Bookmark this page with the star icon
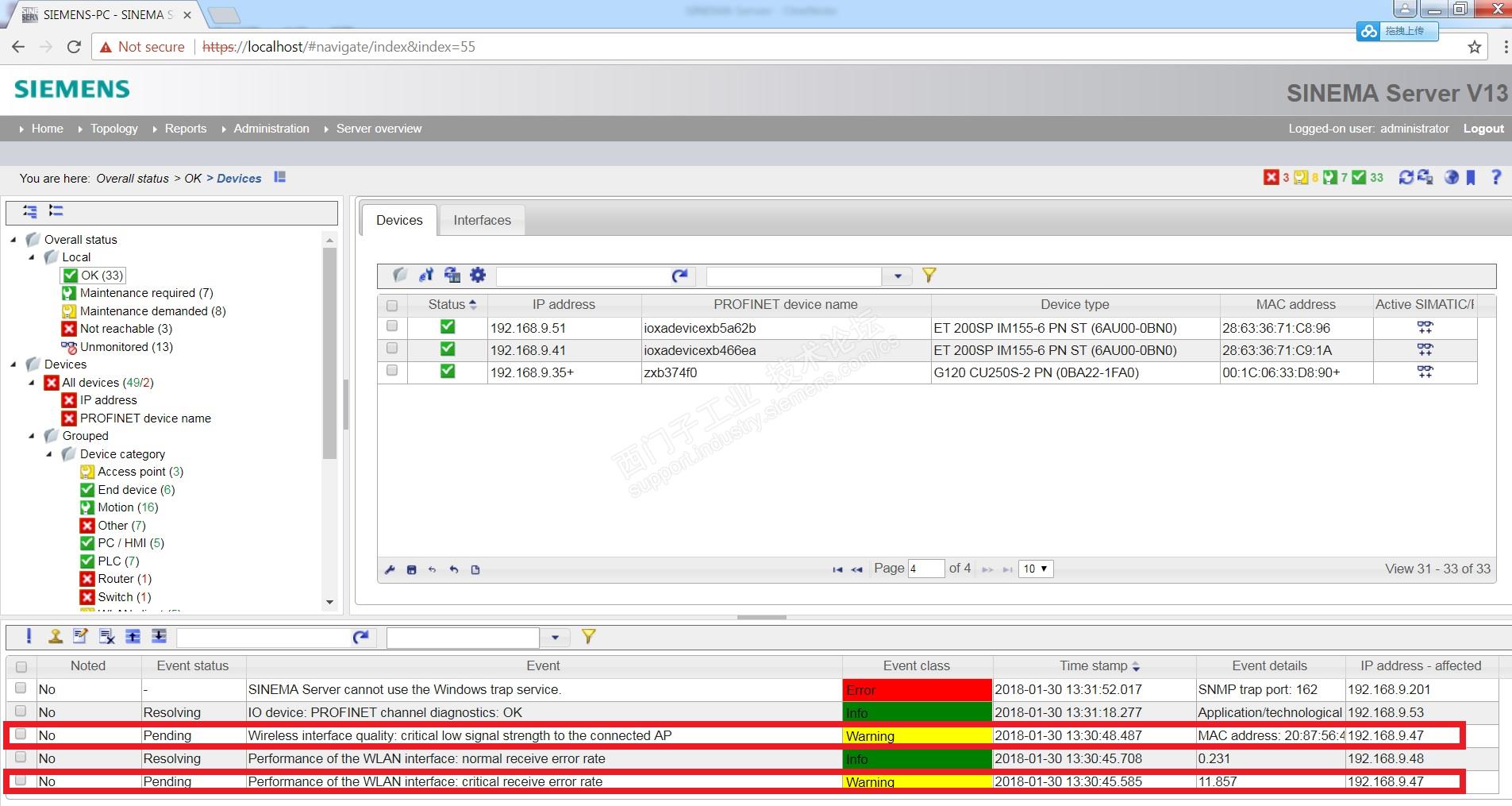Screen dimensions: 1512x806 pyautogui.click(x=1475, y=47)
